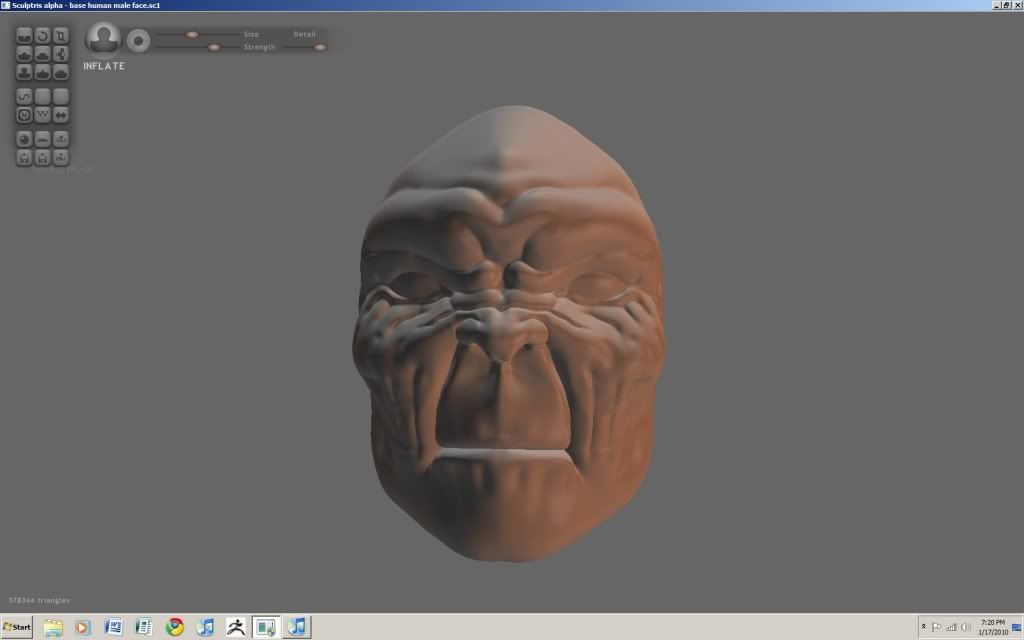The image size is (1024, 640).
Task: Toggle the wavy-curve brush option button
Action: coord(24,97)
